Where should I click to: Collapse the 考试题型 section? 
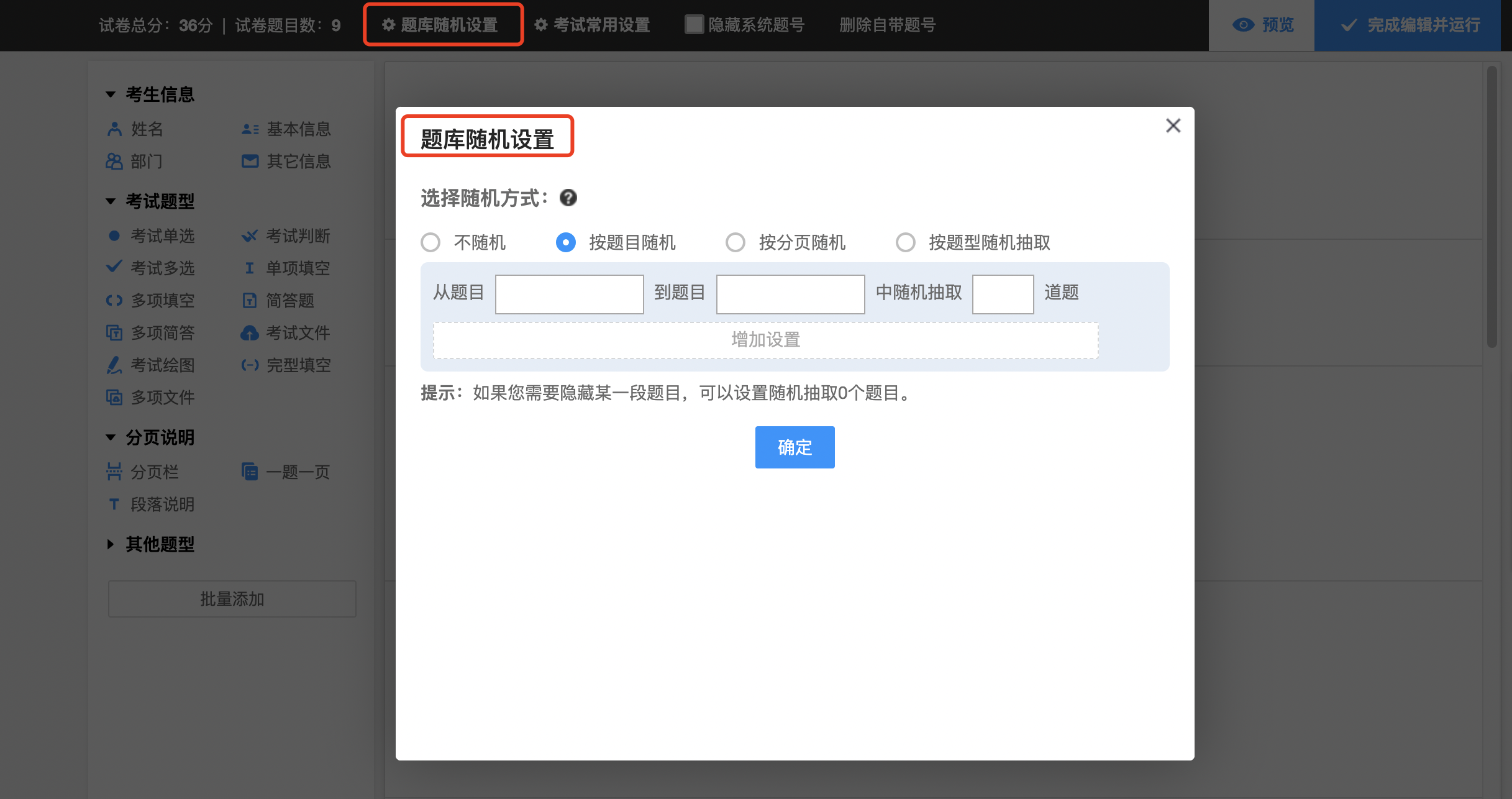[111, 201]
